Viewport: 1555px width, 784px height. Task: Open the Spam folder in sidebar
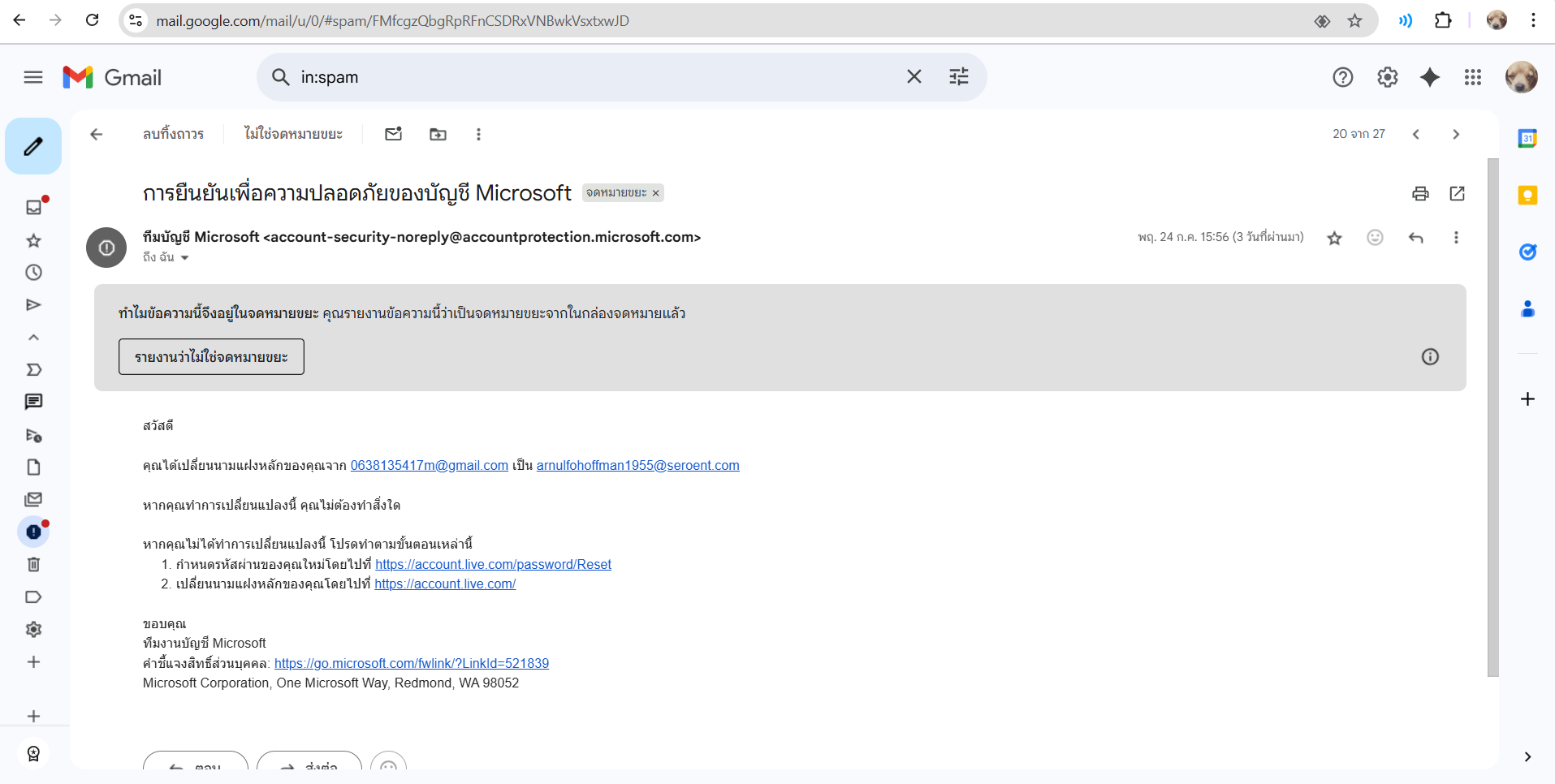[x=33, y=532]
